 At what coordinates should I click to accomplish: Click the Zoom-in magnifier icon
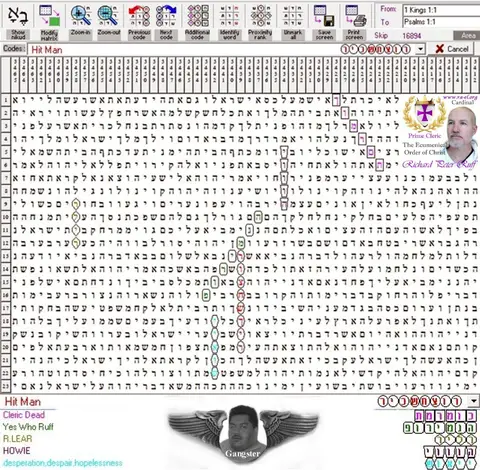tap(81, 16)
